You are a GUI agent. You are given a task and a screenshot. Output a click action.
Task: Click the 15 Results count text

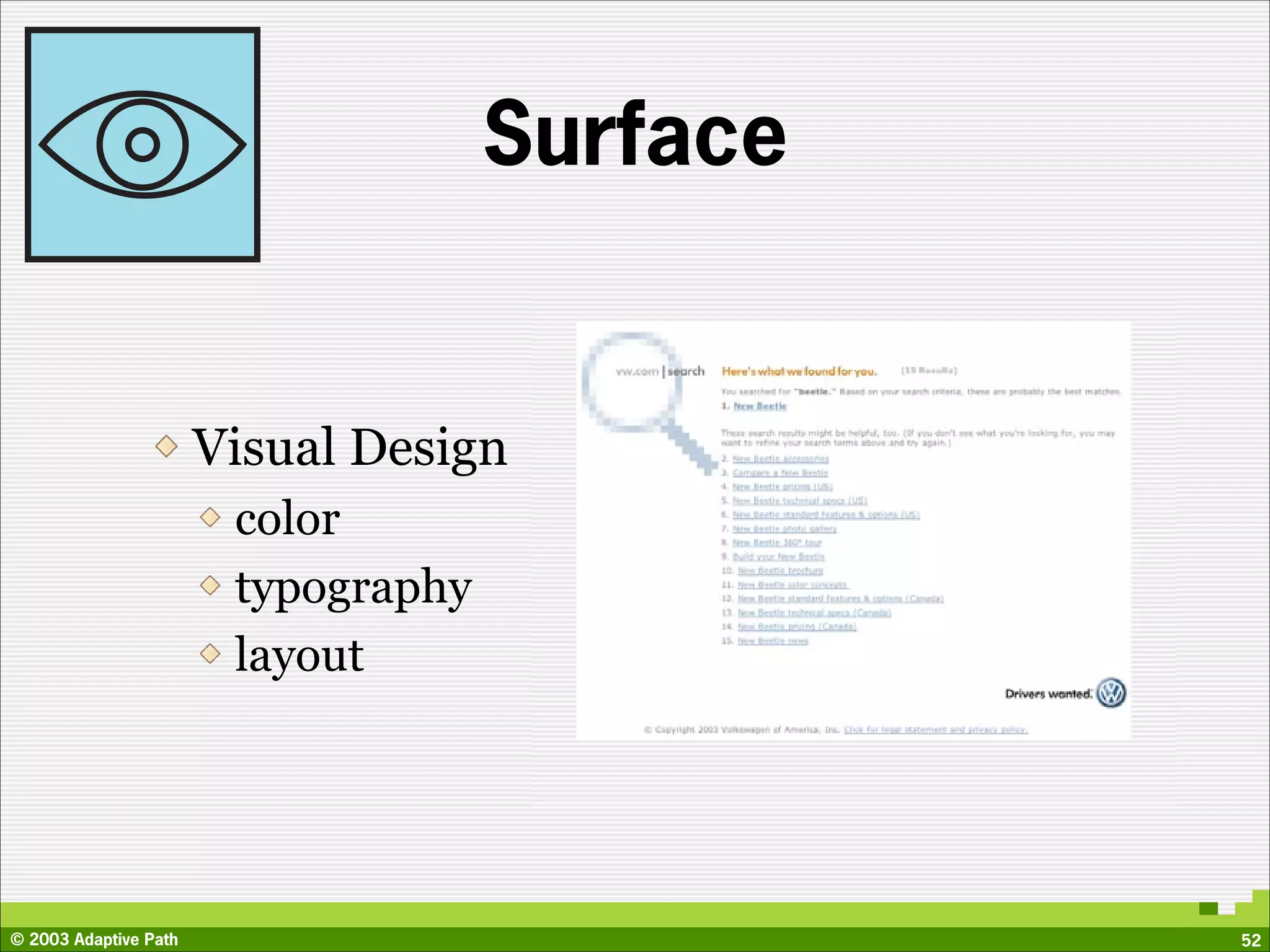tap(929, 371)
